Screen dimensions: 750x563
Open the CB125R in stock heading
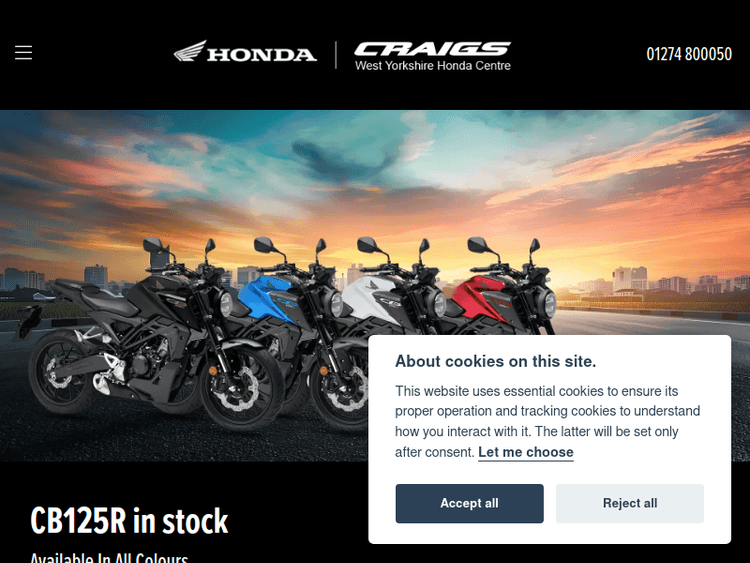(129, 521)
